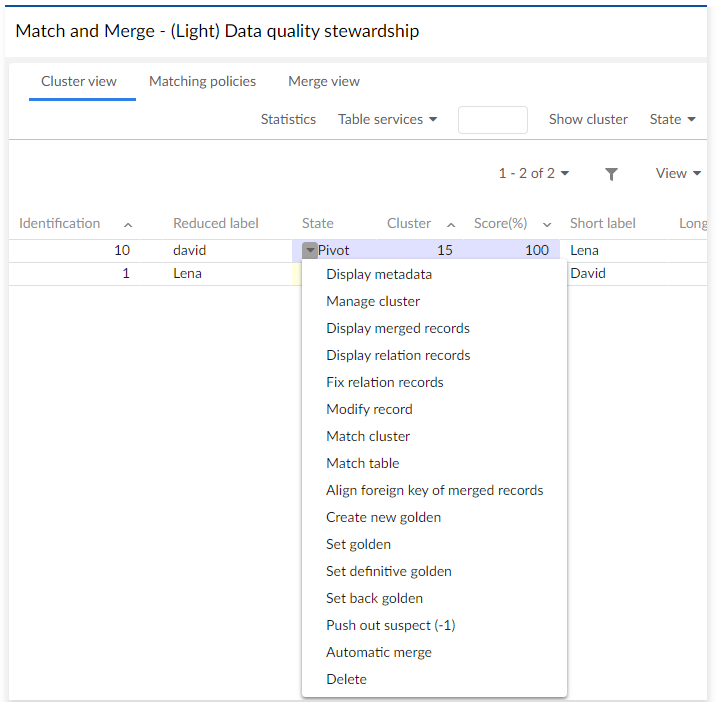Viewport: 716px width, 709px height.
Task: Choose Manage cluster from the menu
Action: (373, 302)
